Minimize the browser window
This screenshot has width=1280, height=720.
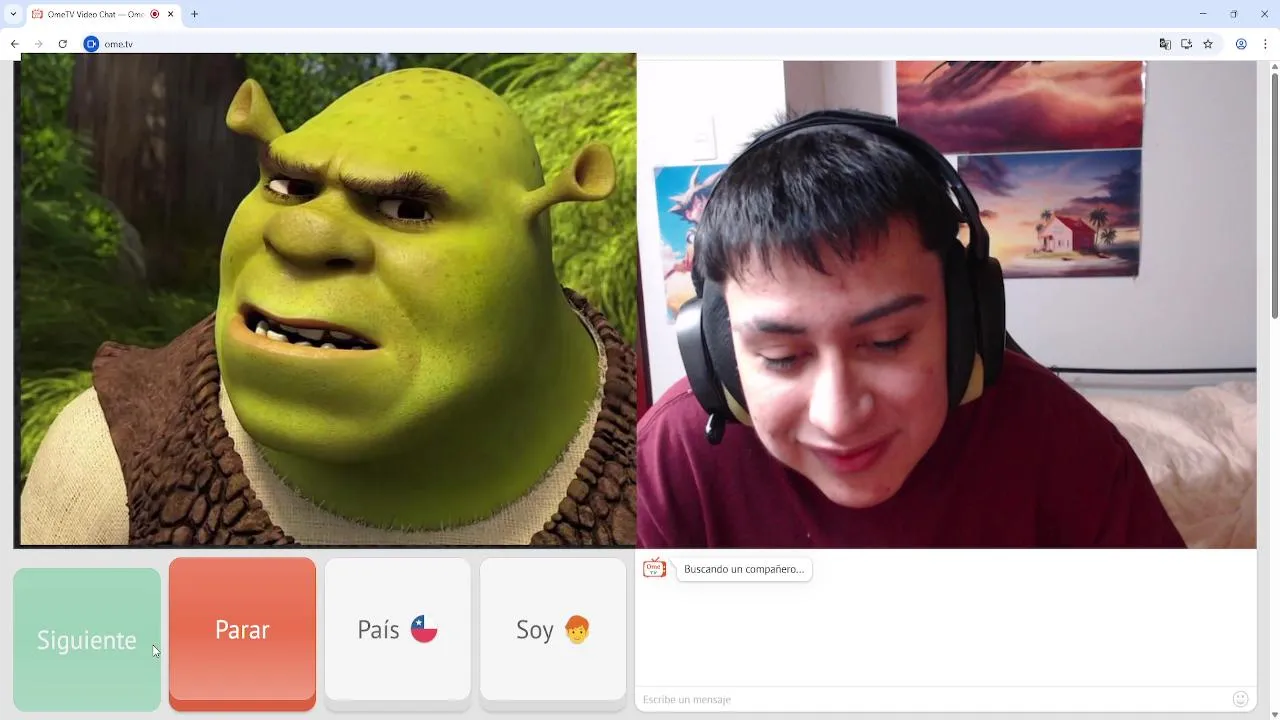tap(1202, 14)
